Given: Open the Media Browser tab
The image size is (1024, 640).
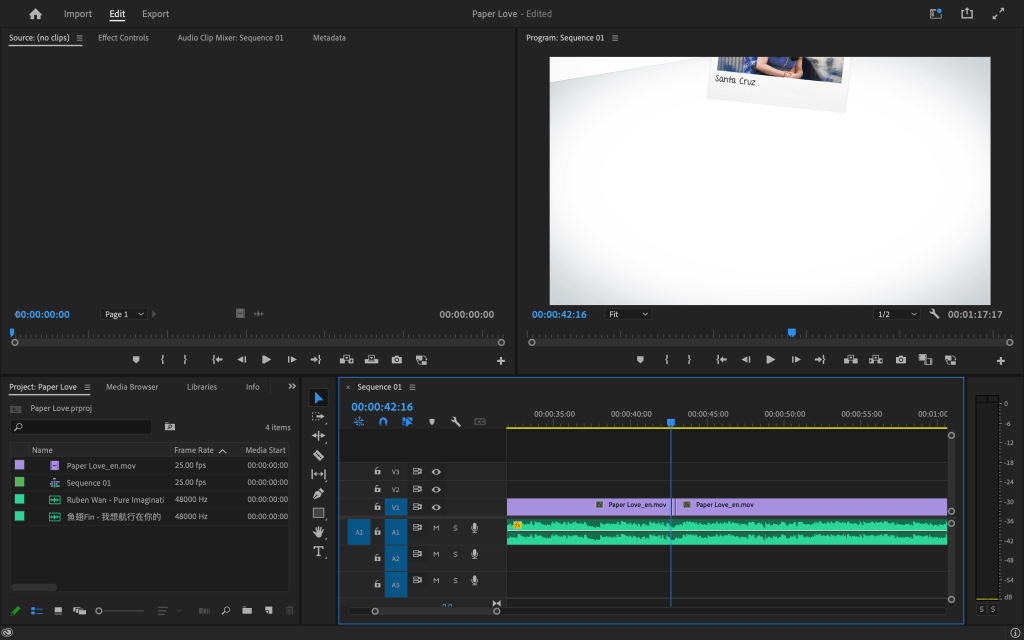Looking at the screenshot, I should pyautogui.click(x=132, y=387).
